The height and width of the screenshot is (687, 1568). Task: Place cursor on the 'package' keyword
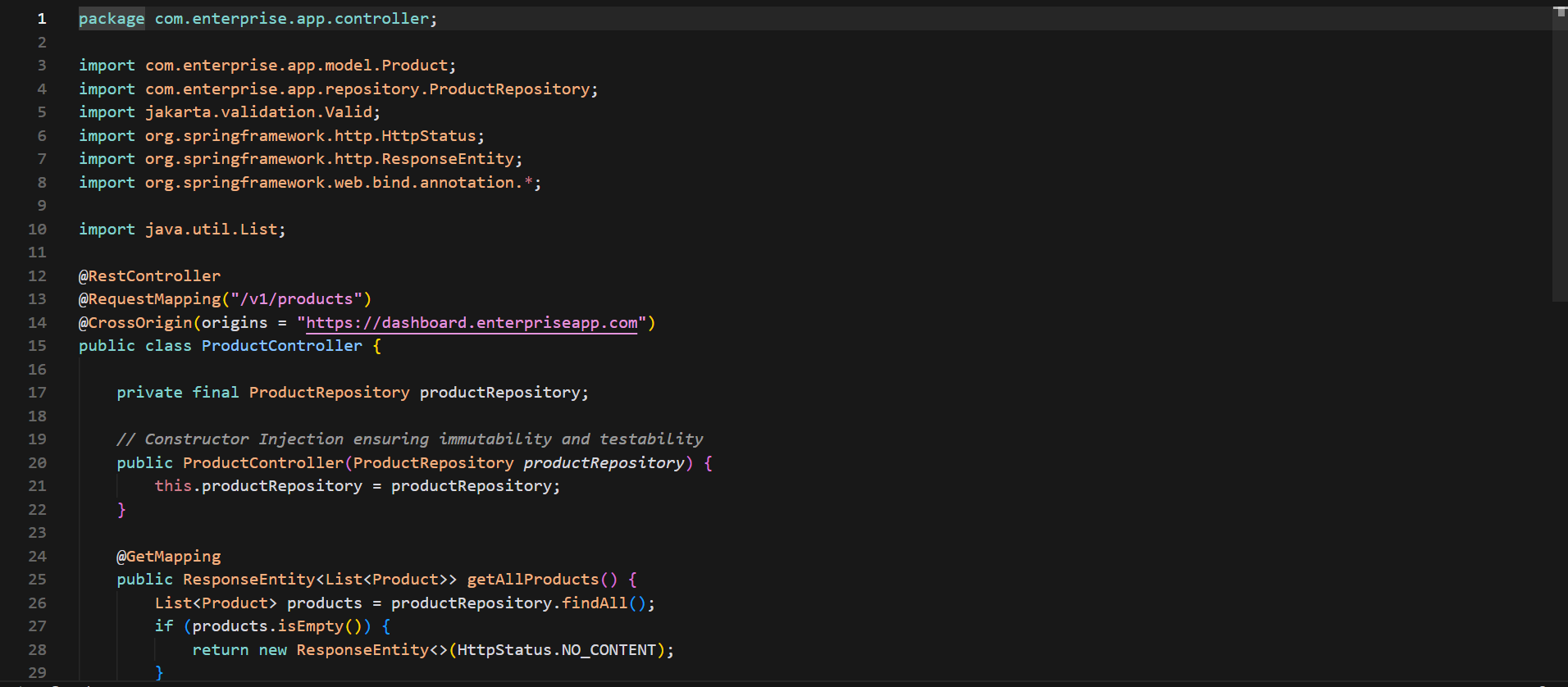point(112,19)
